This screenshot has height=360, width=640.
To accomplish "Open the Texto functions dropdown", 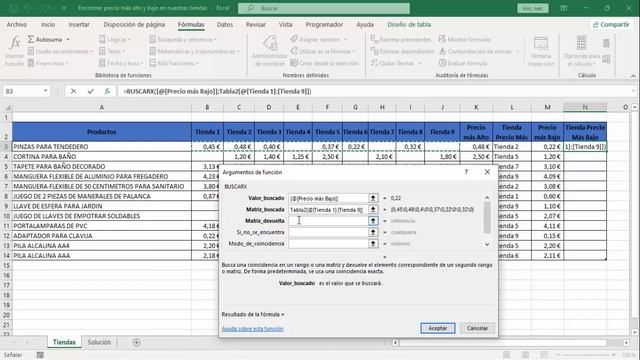I will click(x=112, y=51).
